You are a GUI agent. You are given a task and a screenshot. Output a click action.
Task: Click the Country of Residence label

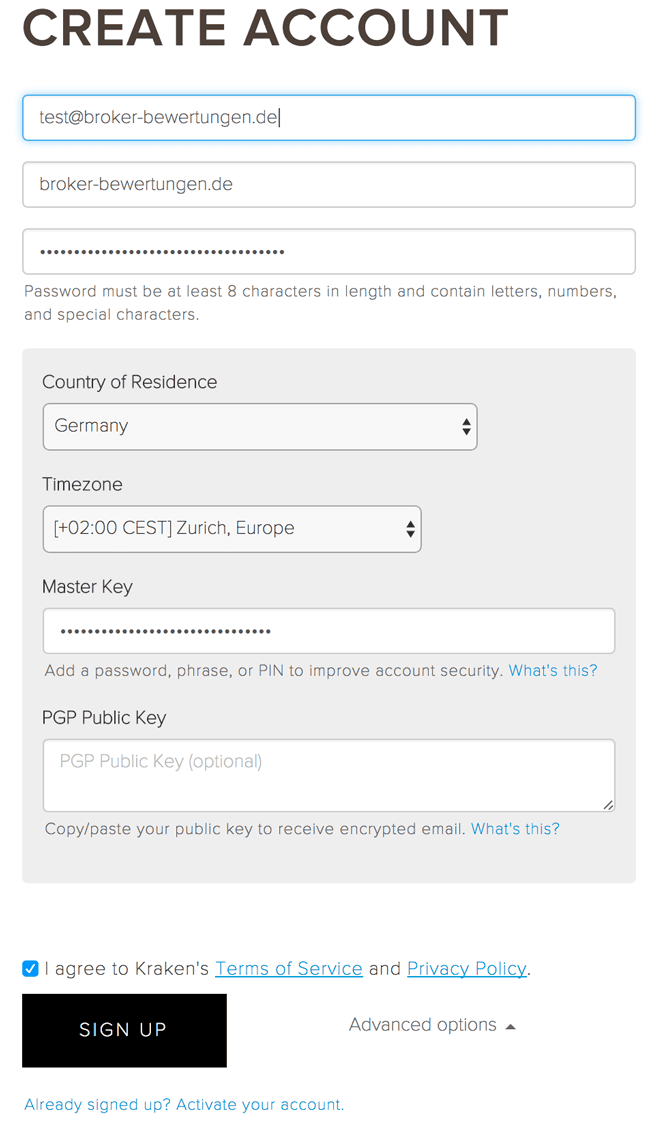tap(130, 382)
